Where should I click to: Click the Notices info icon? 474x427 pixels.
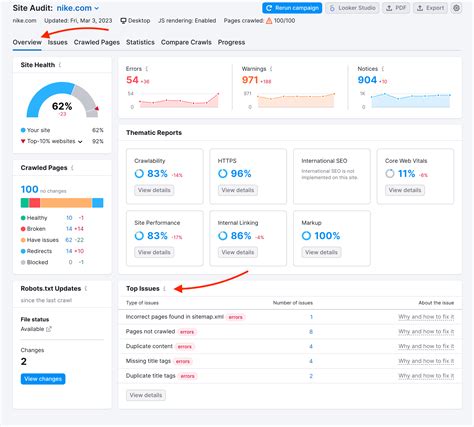(383, 69)
